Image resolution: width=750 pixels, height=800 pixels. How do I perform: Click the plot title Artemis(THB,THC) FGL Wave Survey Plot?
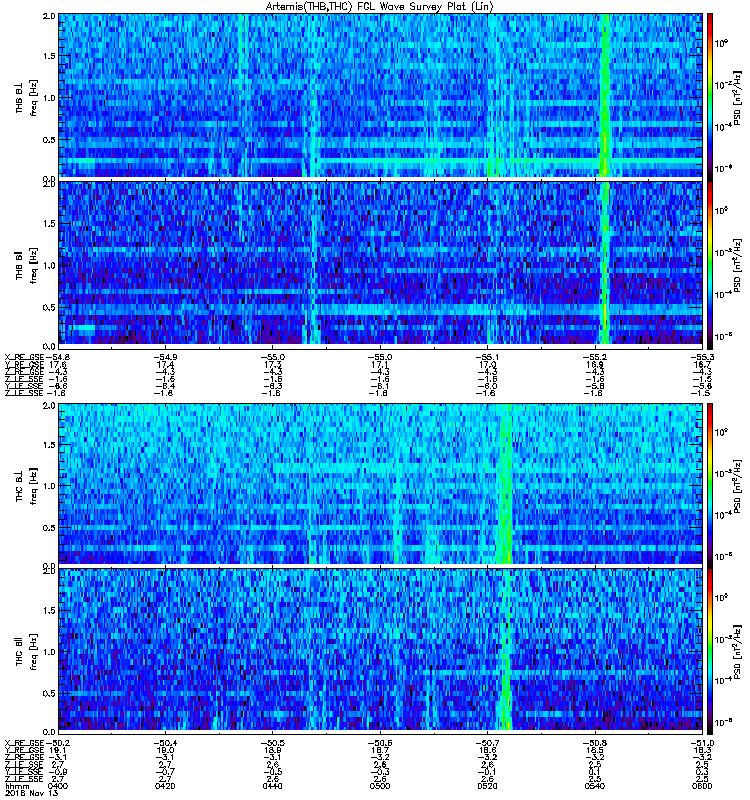click(x=380, y=6)
